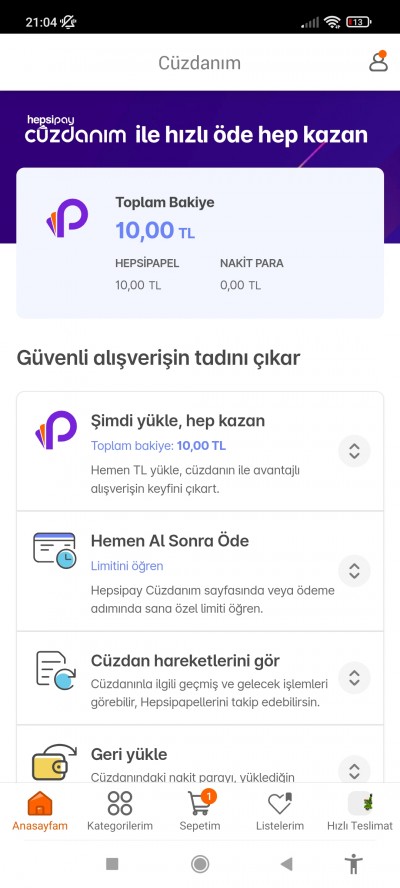The image size is (400, 888).
Task: Go to Anasayfam tab
Action: click(x=40, y=811)
